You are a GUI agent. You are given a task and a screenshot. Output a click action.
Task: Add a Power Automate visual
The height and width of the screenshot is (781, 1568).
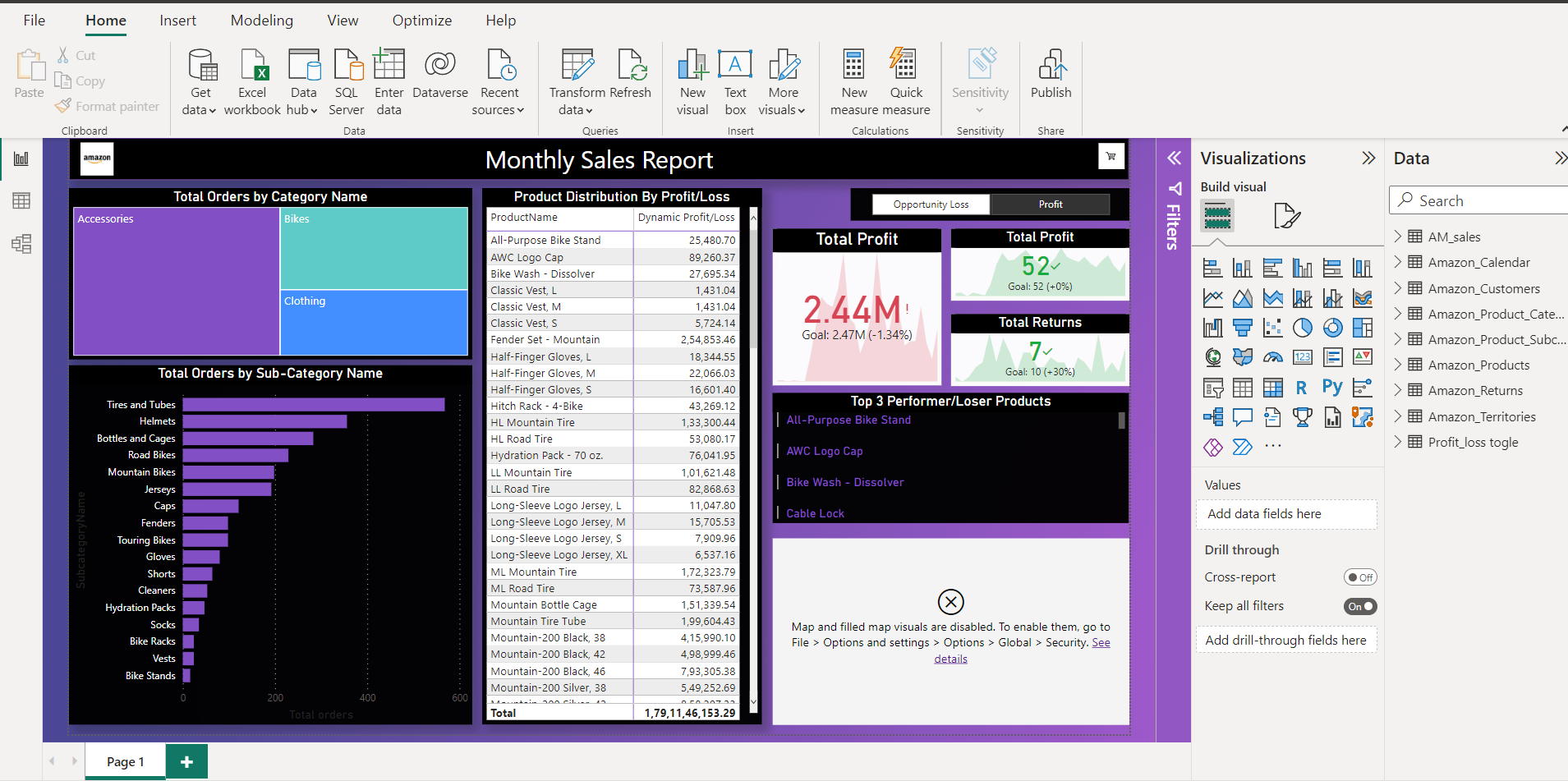(1243, 446)
